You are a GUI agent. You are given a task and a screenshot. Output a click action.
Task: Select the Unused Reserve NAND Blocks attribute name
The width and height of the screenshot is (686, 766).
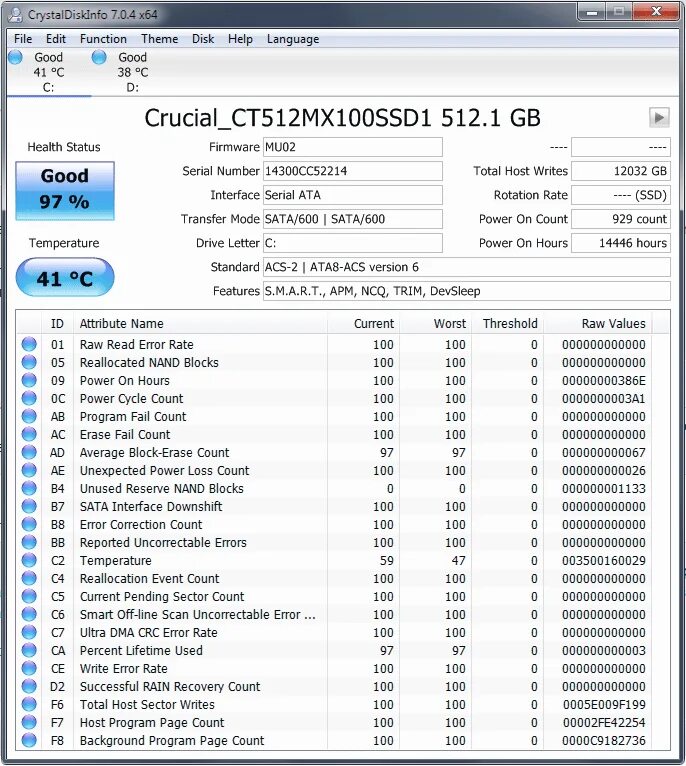point(162,489)
